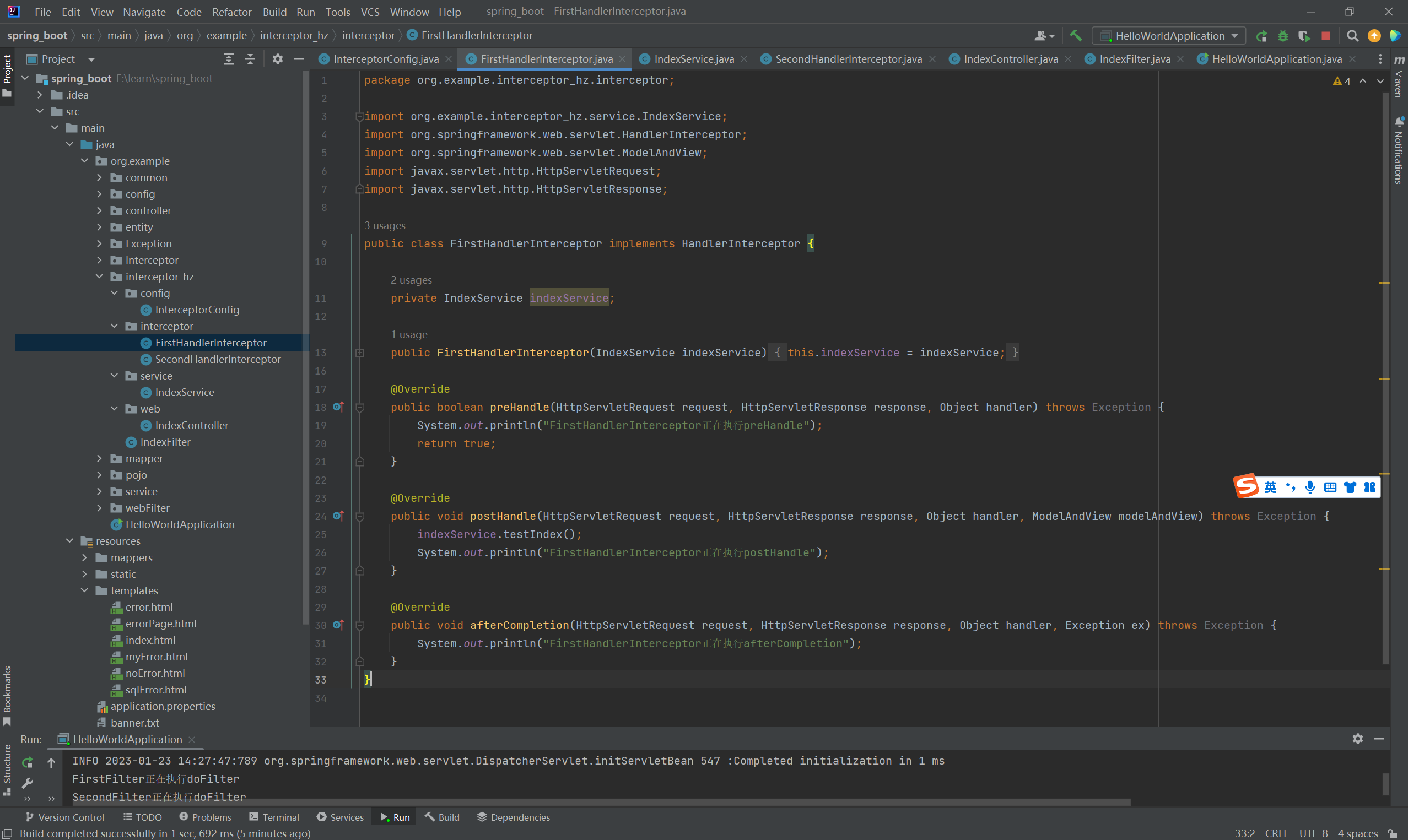This screenshot has width=1408, height=840.
Task: Open Search Everywhere magnifier icon
Action: [x=1352, y=36]
